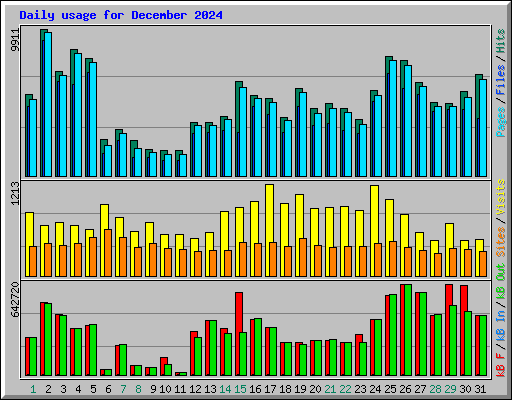Screen dimensions: 512x400
Task: Click the green day label 7
Action: pyautogui.click(x=123, y=389)
